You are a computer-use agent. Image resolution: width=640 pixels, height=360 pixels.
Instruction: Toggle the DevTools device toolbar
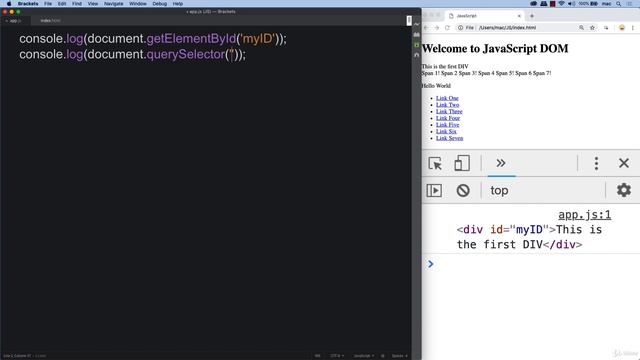coord(462,163)
